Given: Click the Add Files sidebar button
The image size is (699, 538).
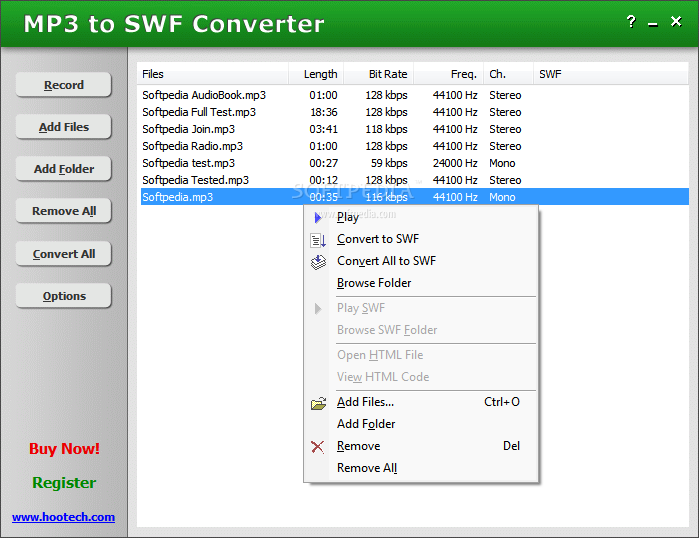Looking at the screenshot, I should [x=63, y=127].
